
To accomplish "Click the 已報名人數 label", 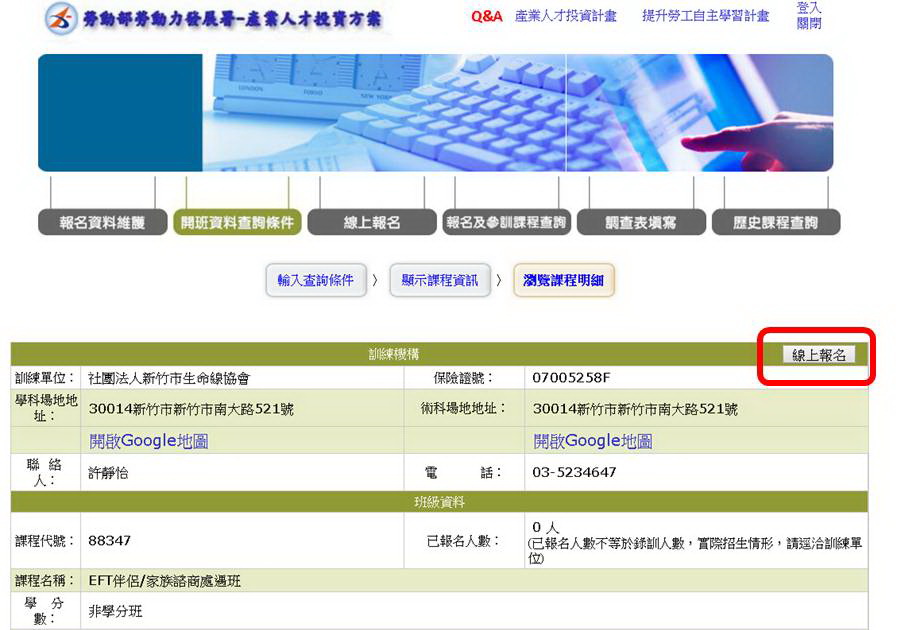I will pyautogui.click(x=464, y=540).
